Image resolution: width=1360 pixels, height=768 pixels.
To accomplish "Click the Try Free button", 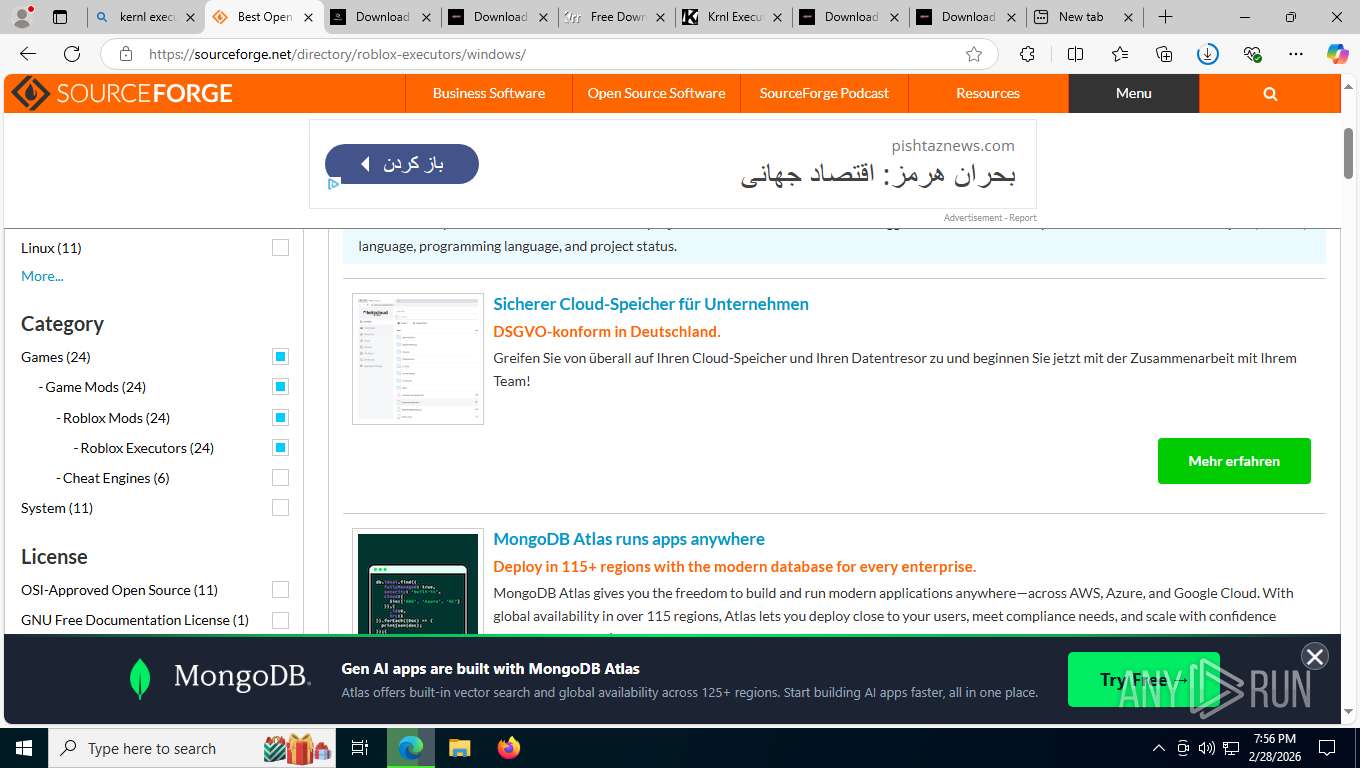I will 1144,680.
